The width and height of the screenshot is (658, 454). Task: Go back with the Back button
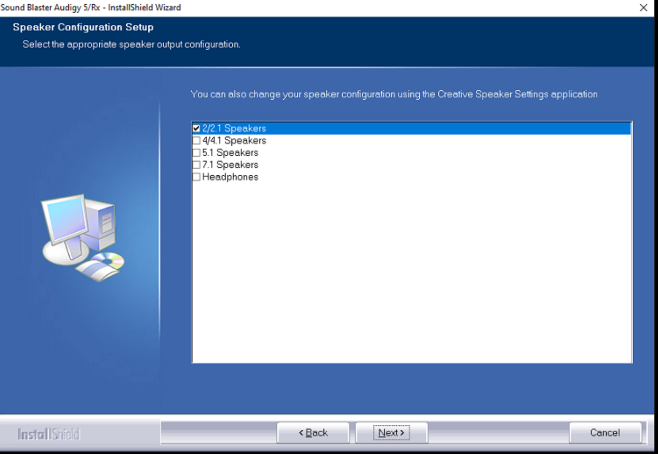313,433
